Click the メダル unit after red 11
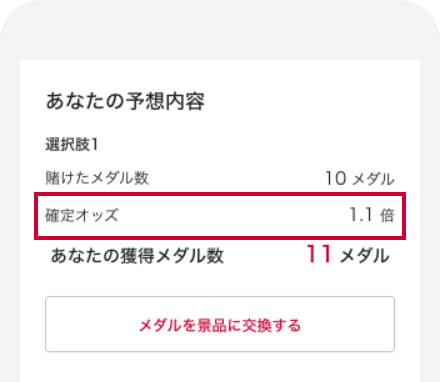This screenshot has width=440, height=382. tap(364, 256)
